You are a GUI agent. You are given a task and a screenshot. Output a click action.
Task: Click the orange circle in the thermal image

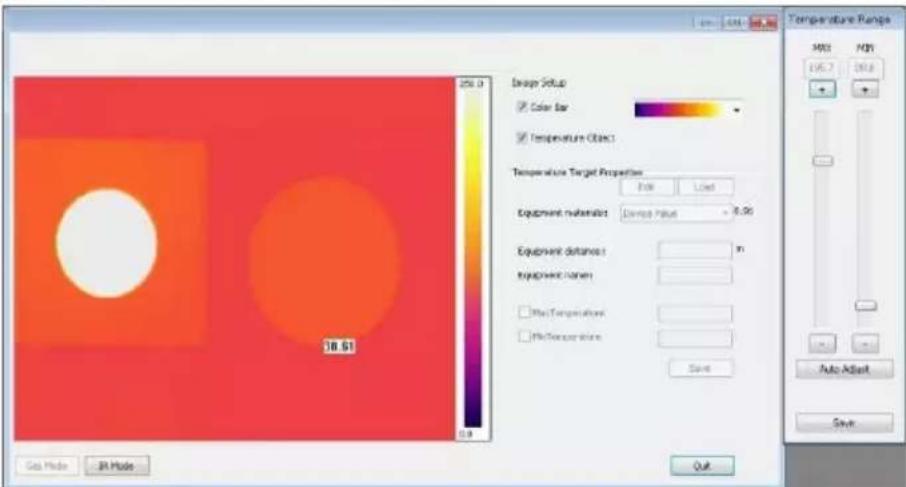pyautogui.click(x=325, y=260)
